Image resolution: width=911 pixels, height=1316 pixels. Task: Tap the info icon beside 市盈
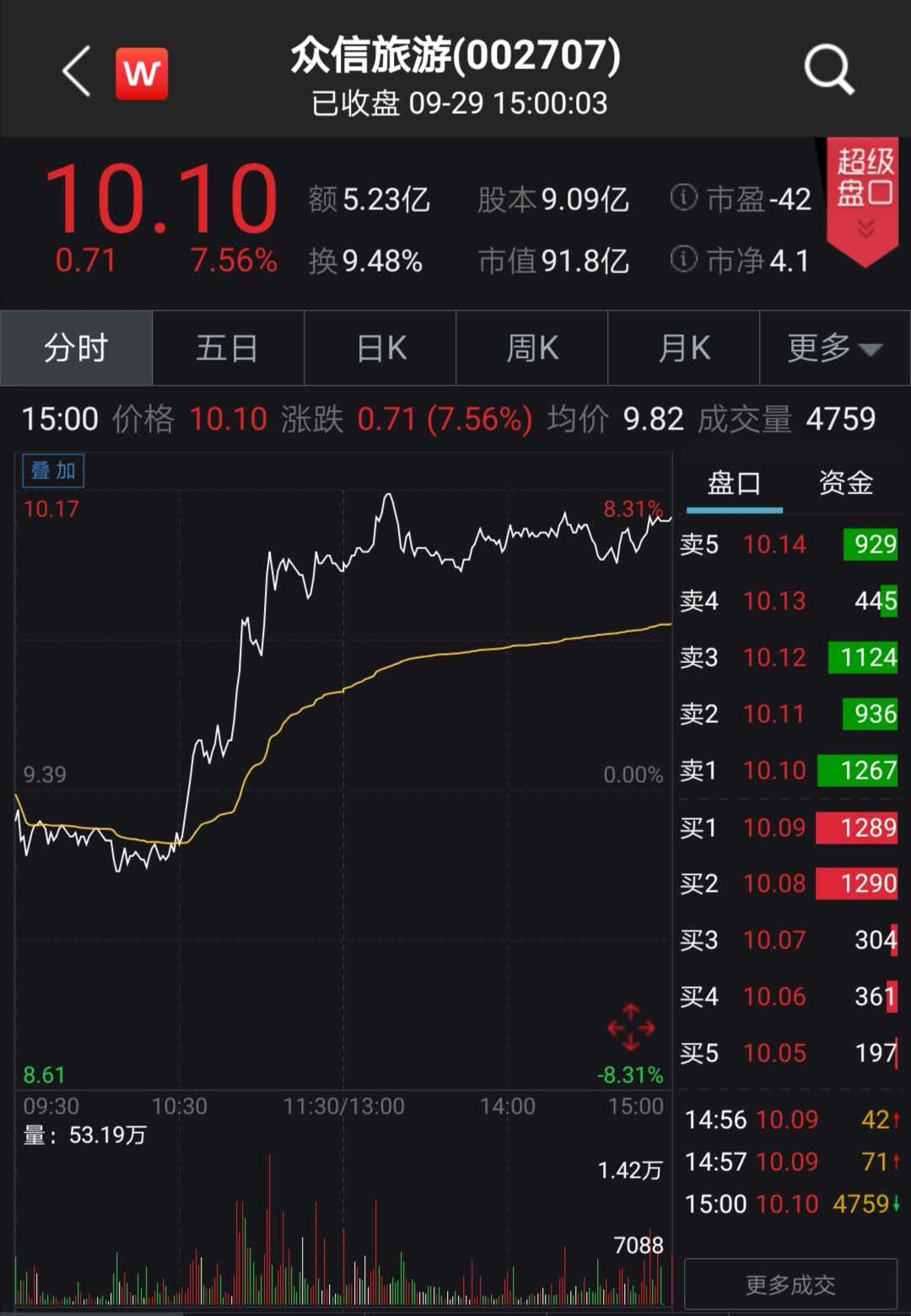[683, 198]
